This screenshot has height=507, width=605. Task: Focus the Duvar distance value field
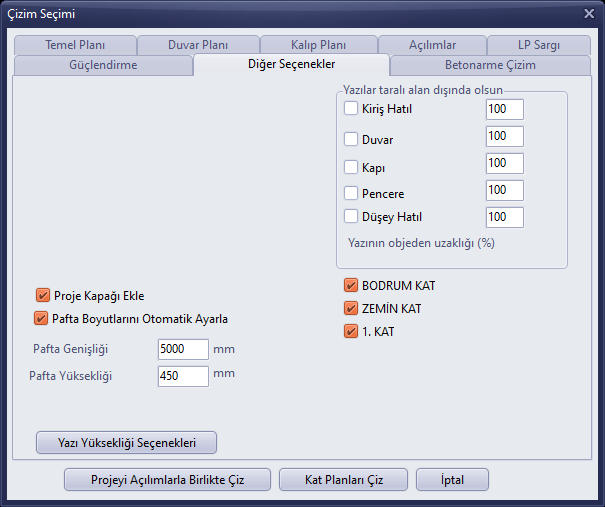(x=505, y=137)
